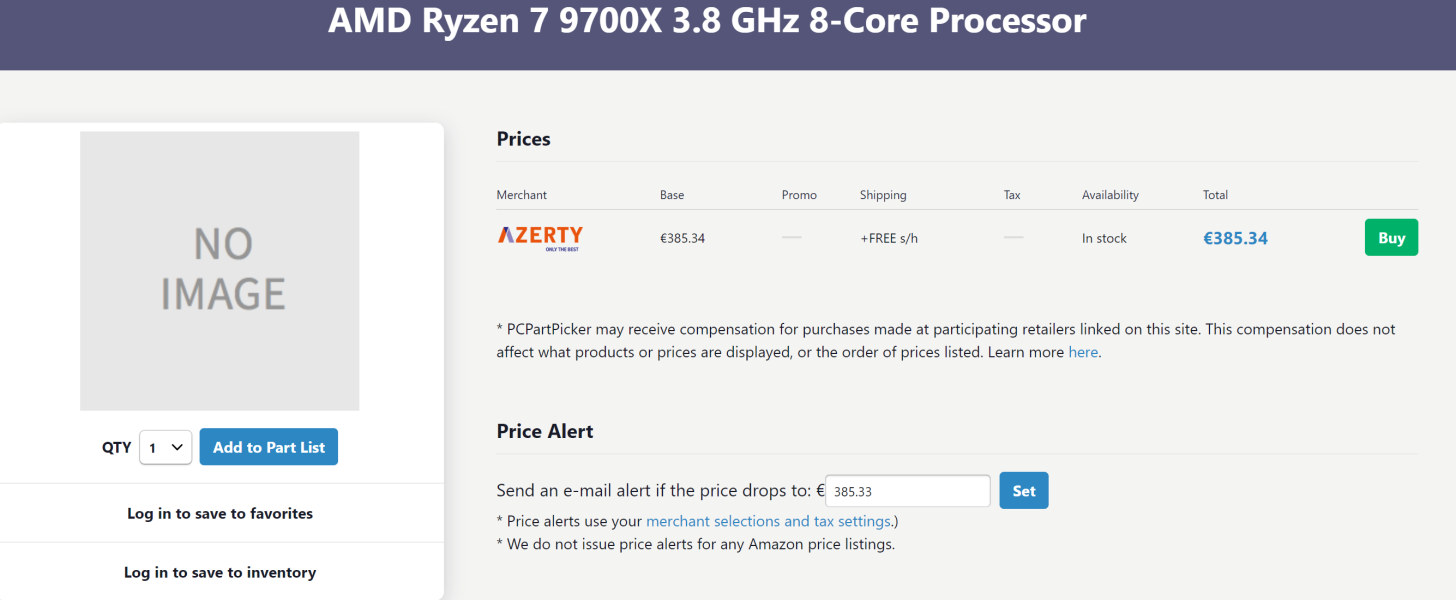Open the 'here' compensation info link
The width and height of the screenshot is (1456, 600).
[1083, 351]
